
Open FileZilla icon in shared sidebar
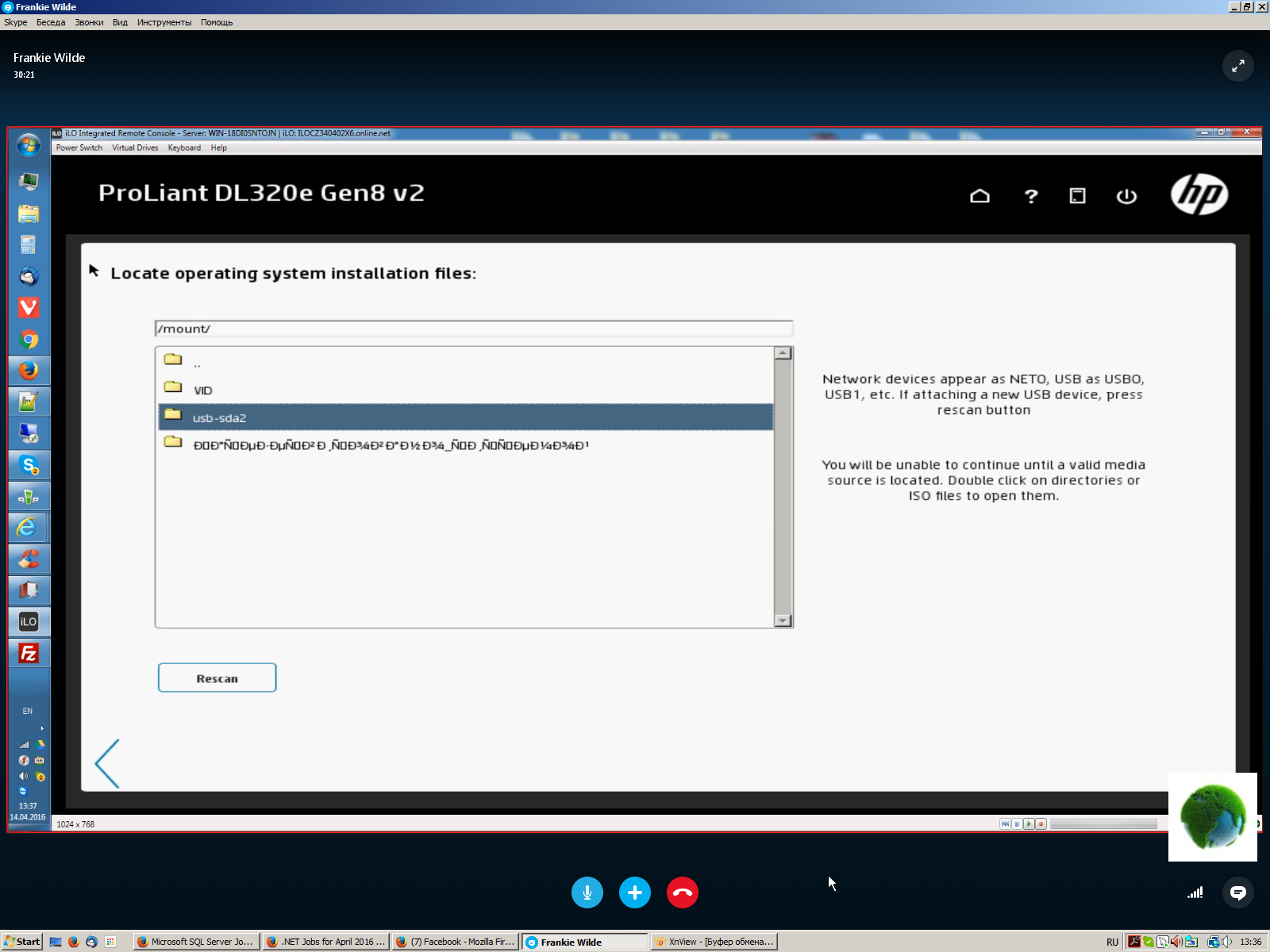29,654
